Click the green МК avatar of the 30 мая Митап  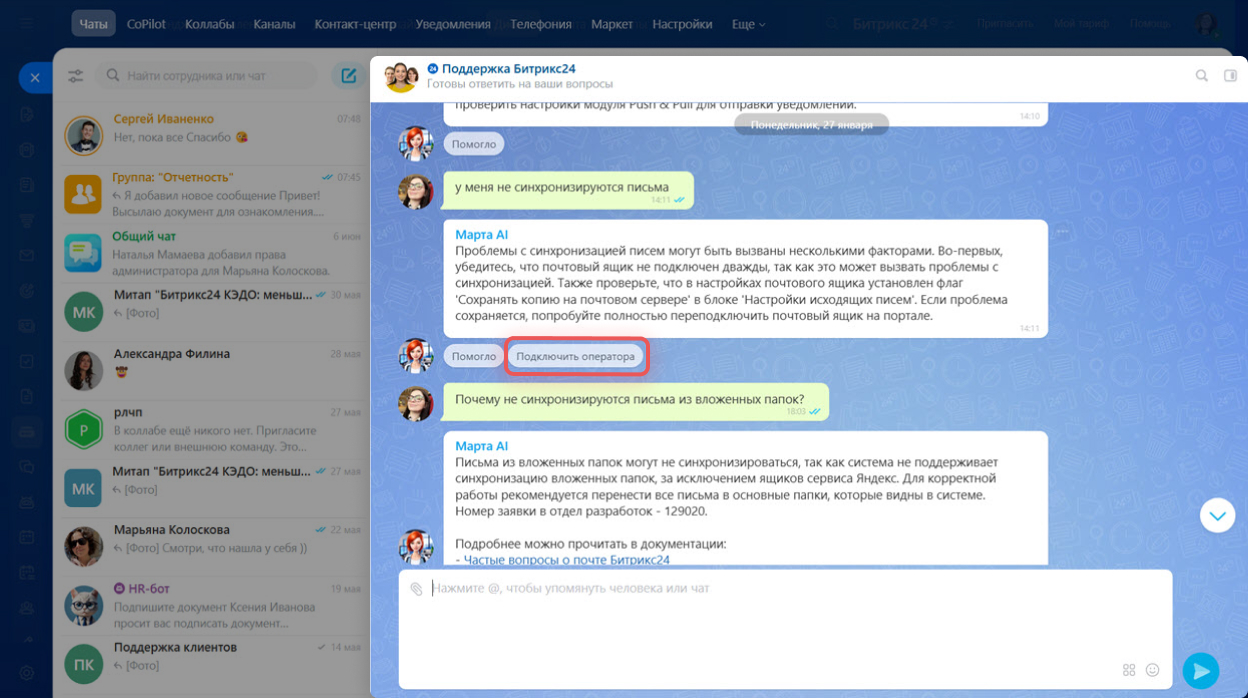[84, 312]
